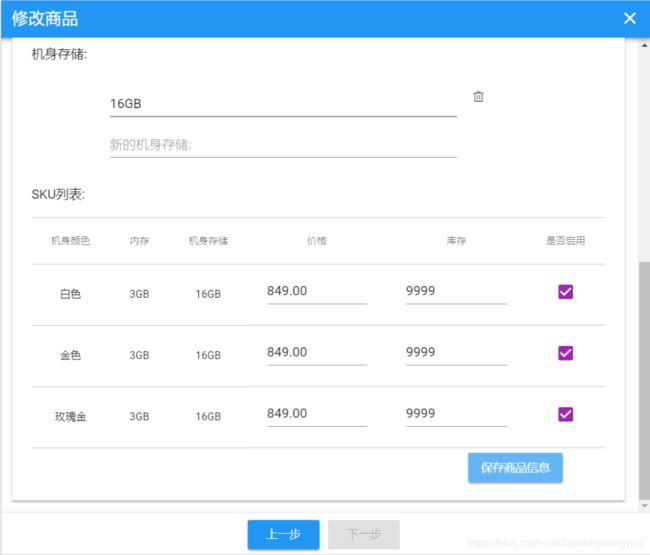650x555 pixels.
Task: Click 3GB memory cell in 玫瑰金 row
Action: [x=139, y=417]
